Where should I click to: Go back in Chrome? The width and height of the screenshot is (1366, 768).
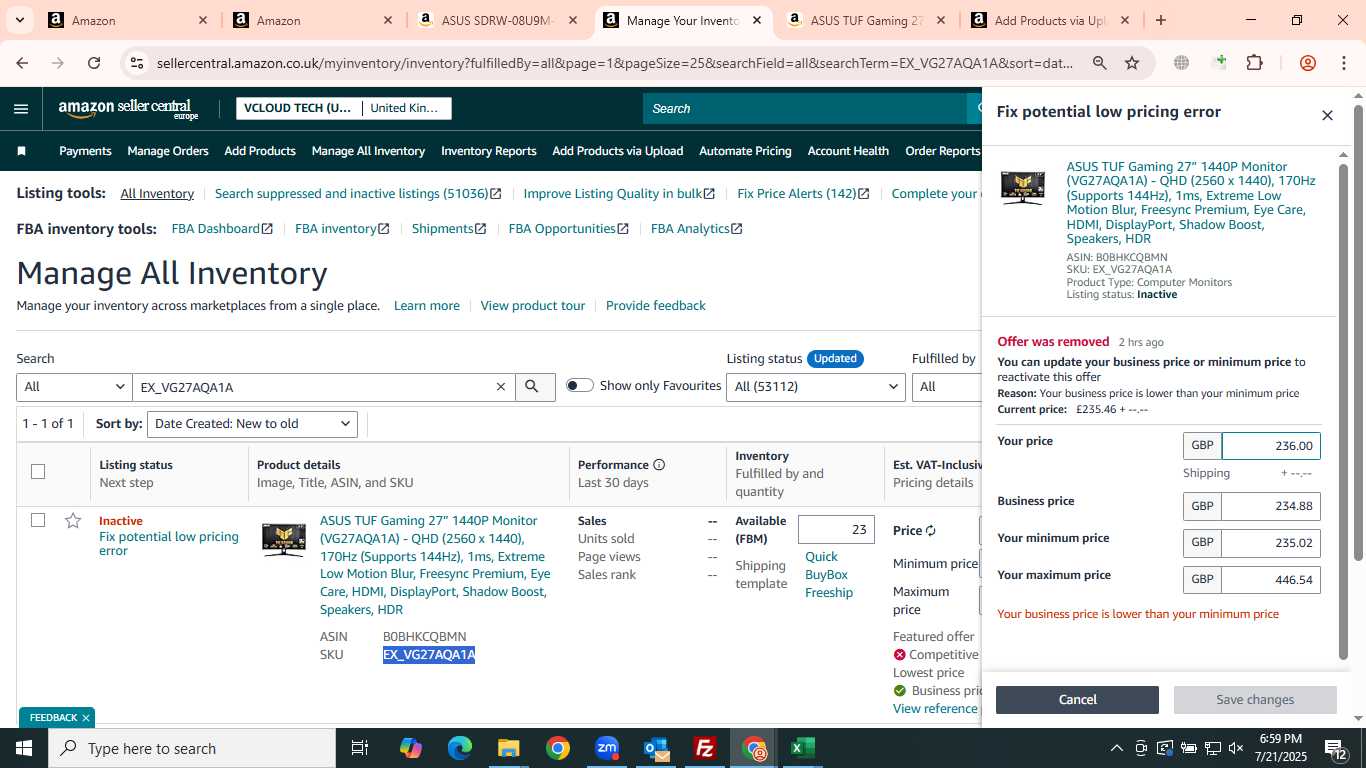tap(22, 63)
